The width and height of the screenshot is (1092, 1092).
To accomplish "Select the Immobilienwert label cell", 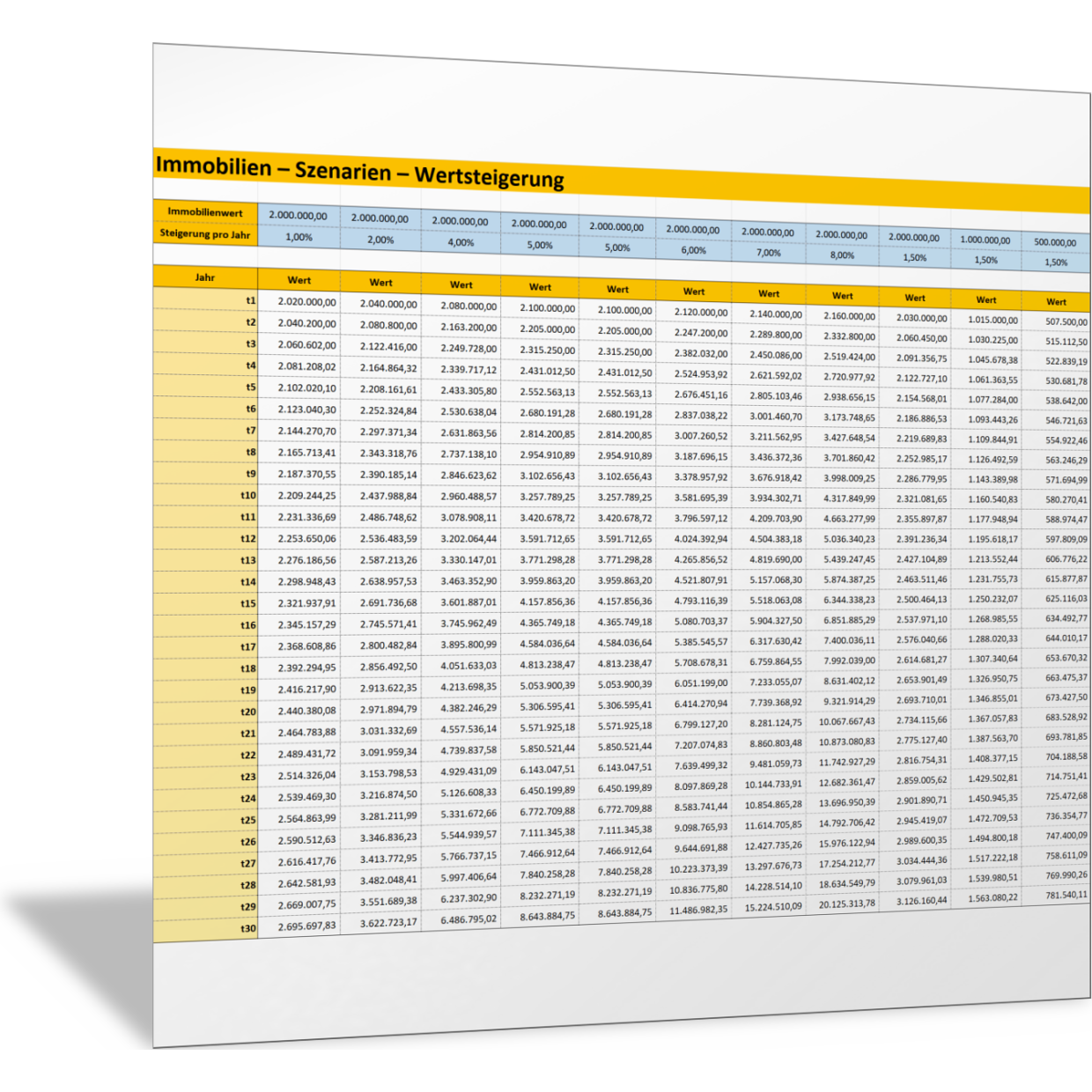I will point(205,212).
